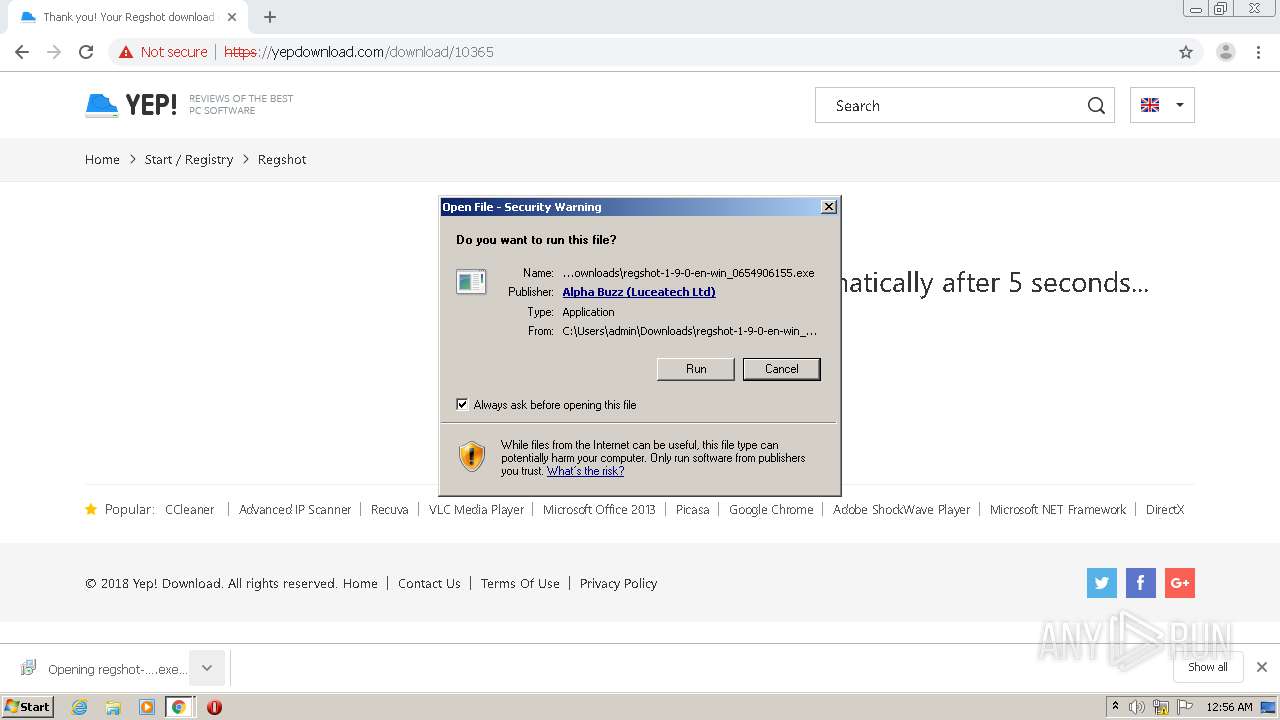Uncheck Always ask before opening this file
This screenshot has height=720, width=1280.
462,404
